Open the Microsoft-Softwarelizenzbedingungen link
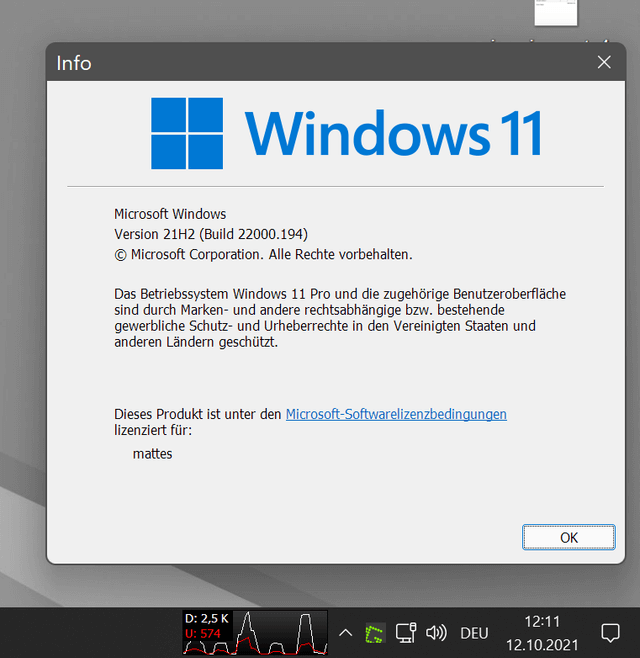The image size is (640, 658). 396,414
